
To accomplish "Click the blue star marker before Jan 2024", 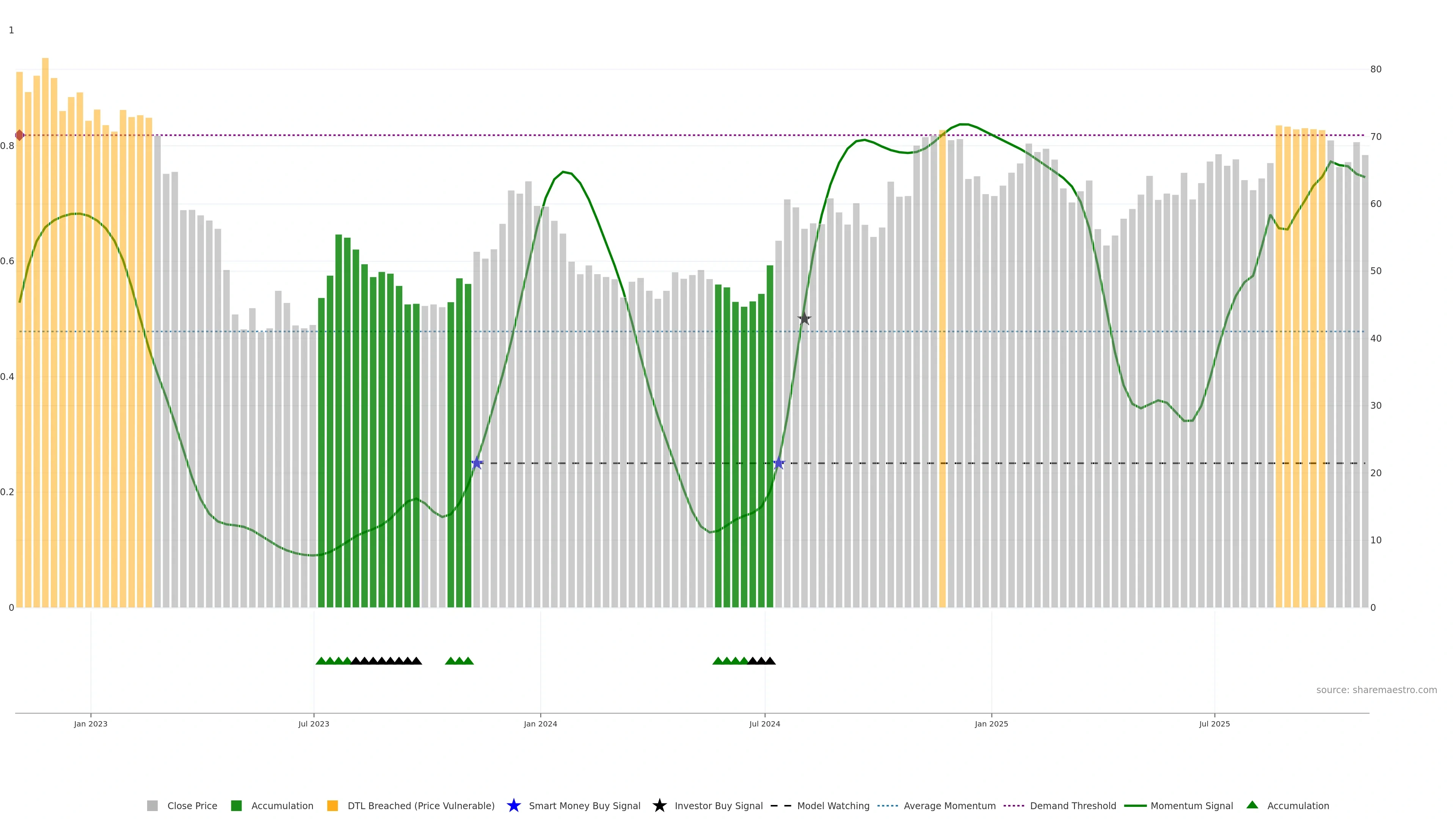I will pyautogui.click(x=477, y=463).
